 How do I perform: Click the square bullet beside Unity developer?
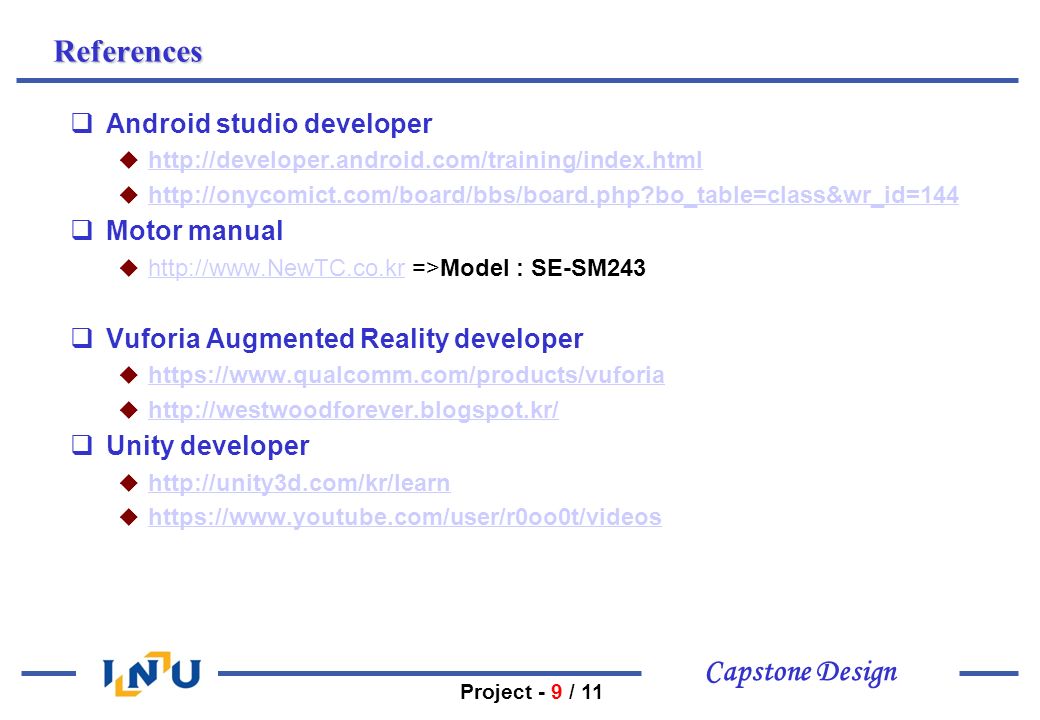pos(82,445)
